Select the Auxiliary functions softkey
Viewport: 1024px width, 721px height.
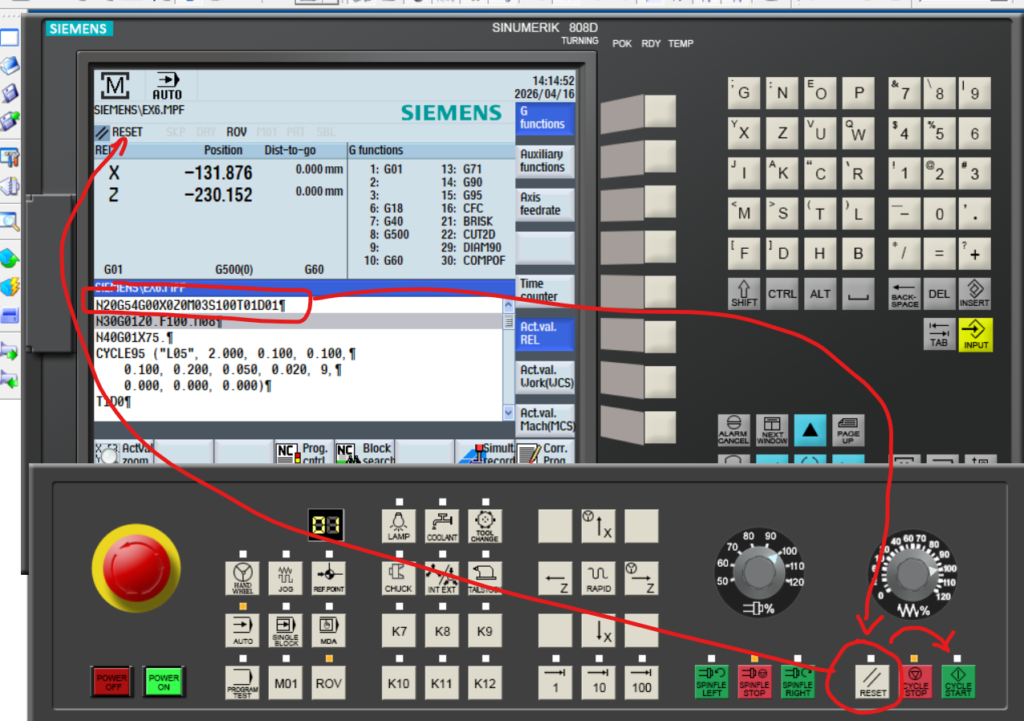[545, 161]
